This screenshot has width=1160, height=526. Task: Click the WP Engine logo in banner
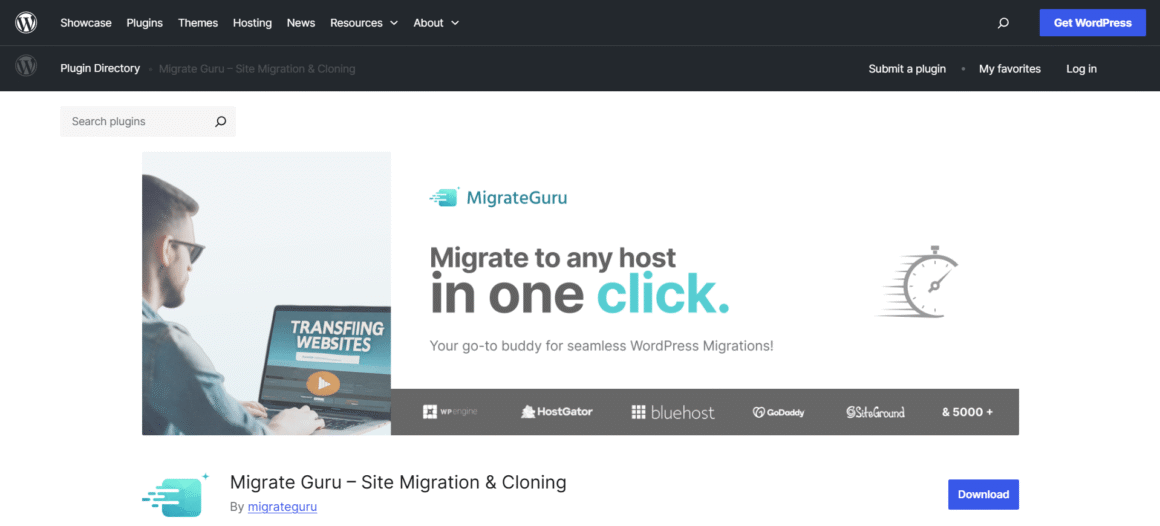(450, 412)
